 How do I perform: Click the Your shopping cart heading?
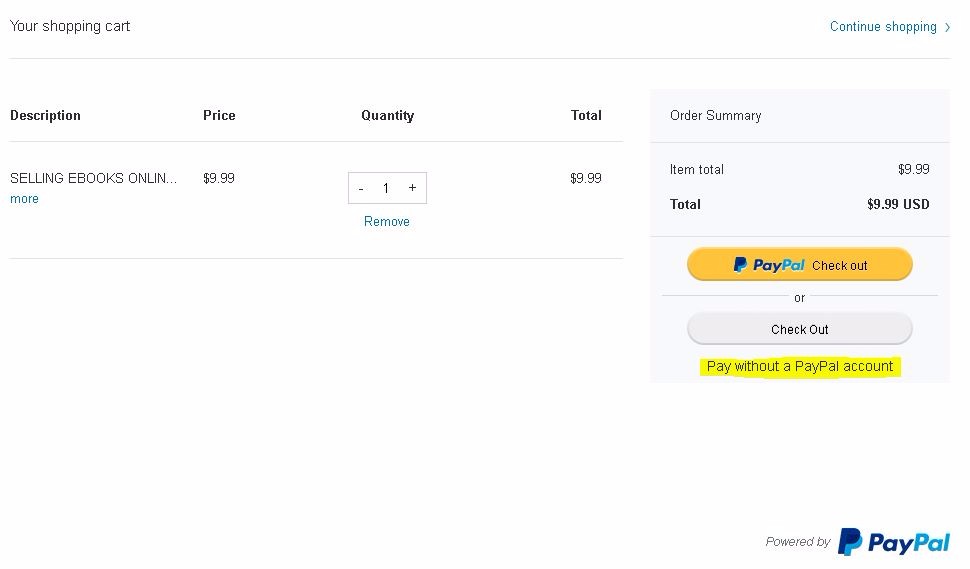(70, 27)
